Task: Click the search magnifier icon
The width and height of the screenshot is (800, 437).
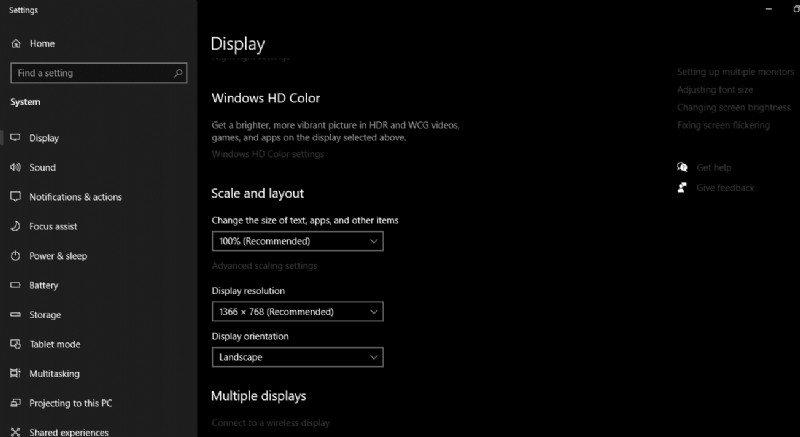Action: point(178,73)
